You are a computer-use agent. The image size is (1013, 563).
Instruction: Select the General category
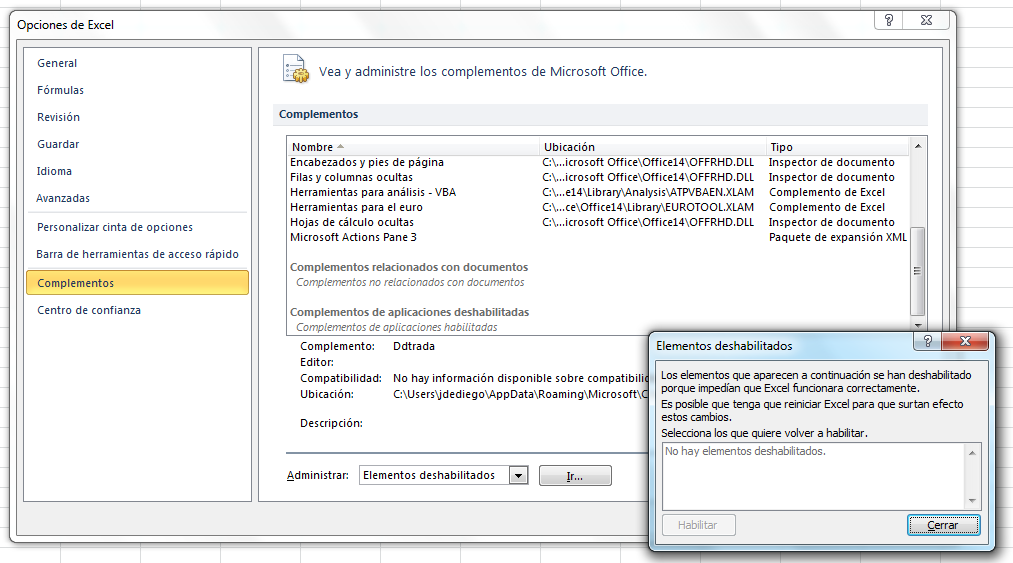(x=57, y=63)
